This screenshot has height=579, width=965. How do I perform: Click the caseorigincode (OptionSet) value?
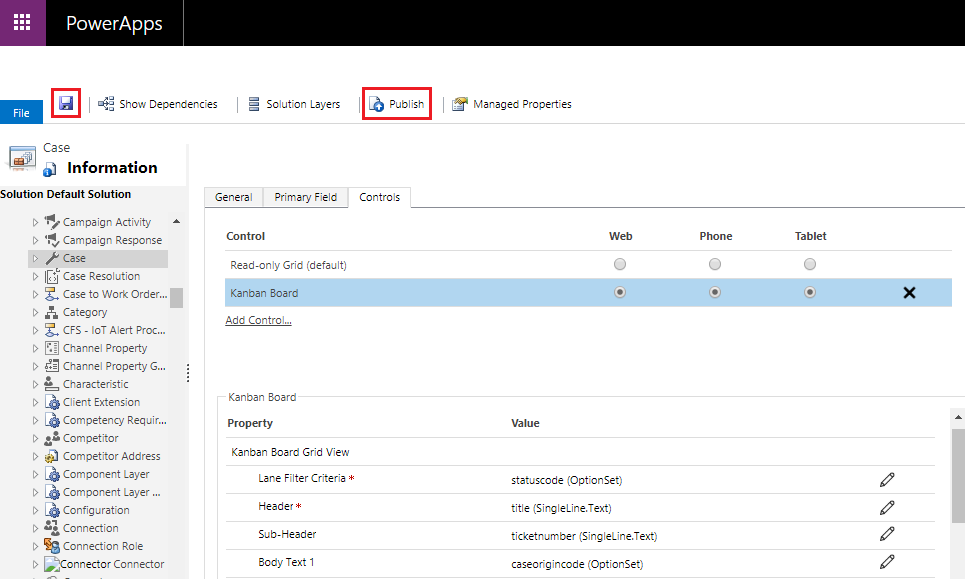click(577, 564)
